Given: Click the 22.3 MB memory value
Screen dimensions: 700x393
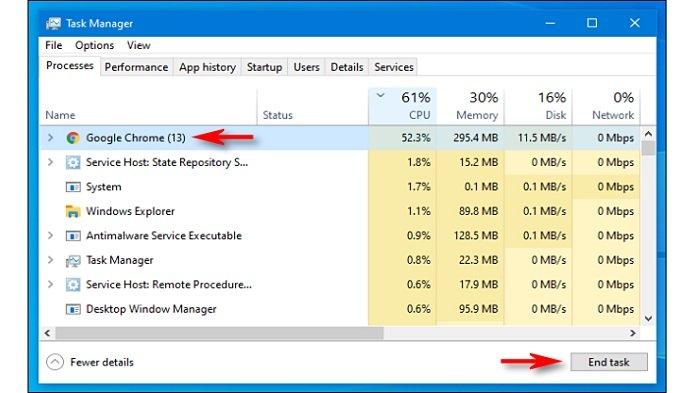Looking at the screenshot, I should 479,260.
